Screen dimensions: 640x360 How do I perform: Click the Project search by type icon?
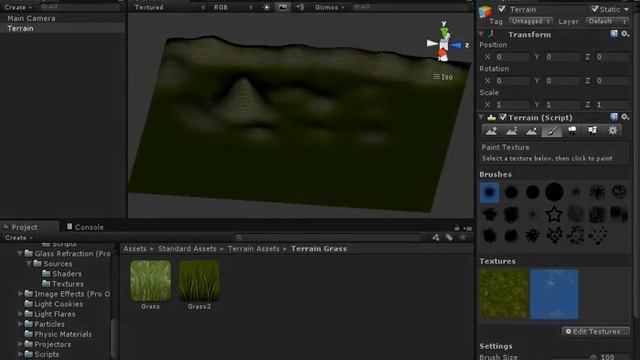[436, 238]
